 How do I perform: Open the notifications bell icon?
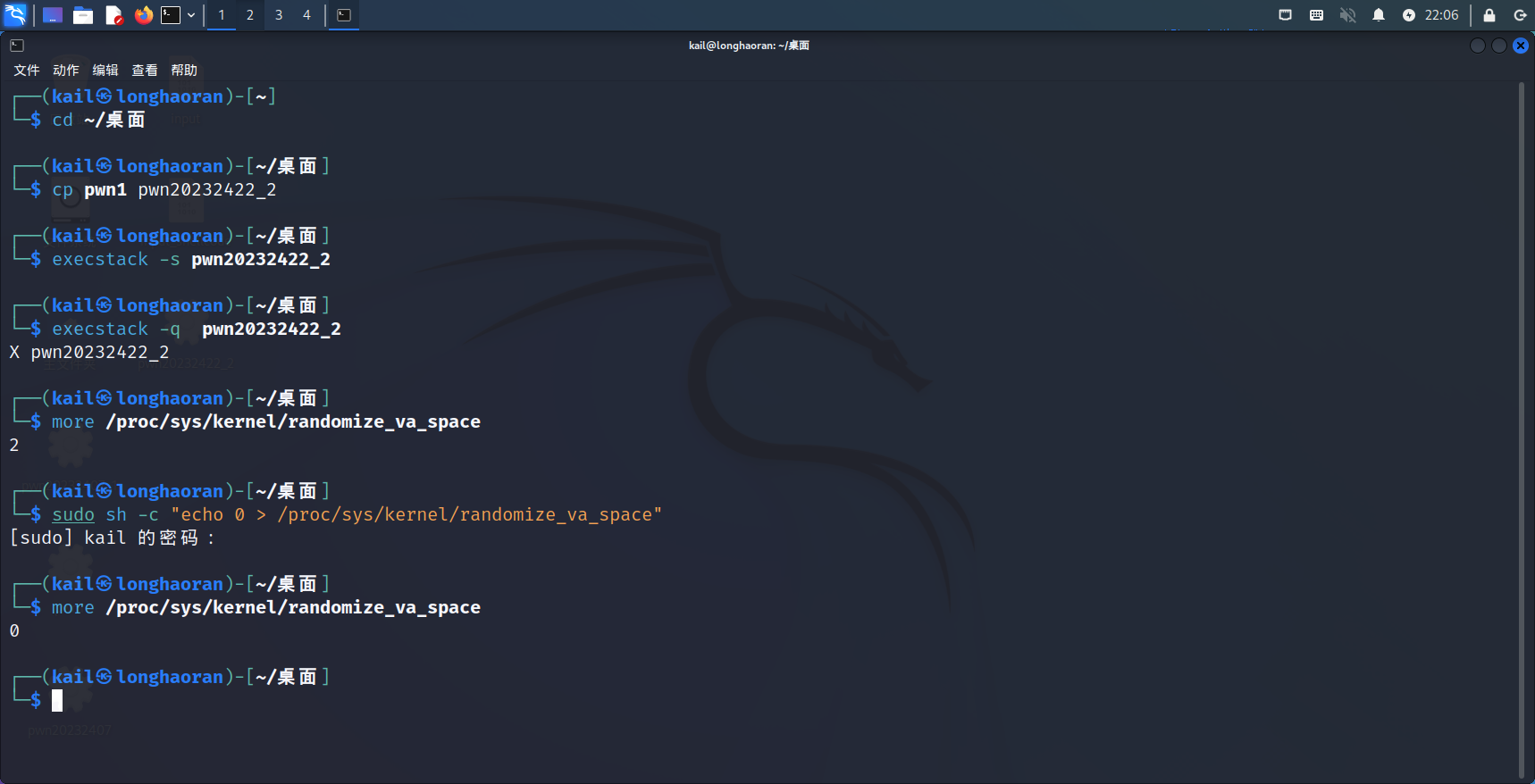(1379, 15)
